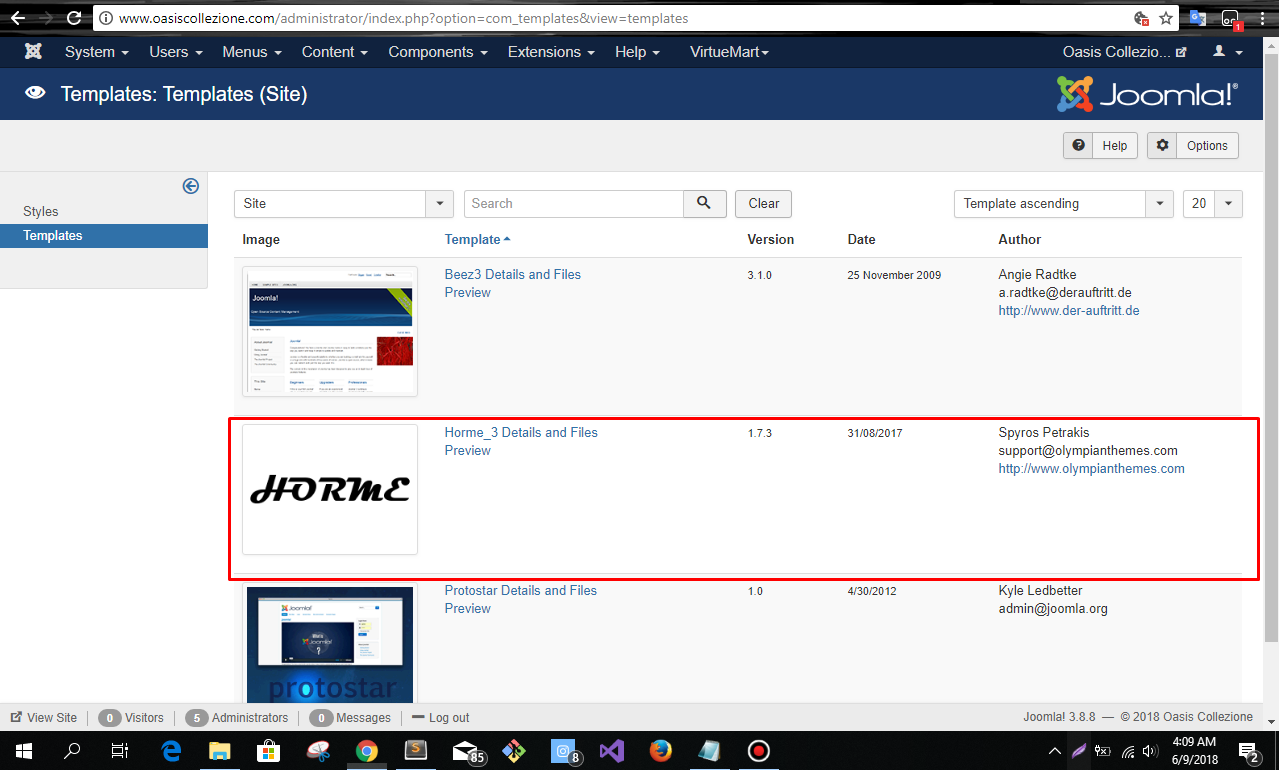Click Log out in the status bar

coord(440,717)
